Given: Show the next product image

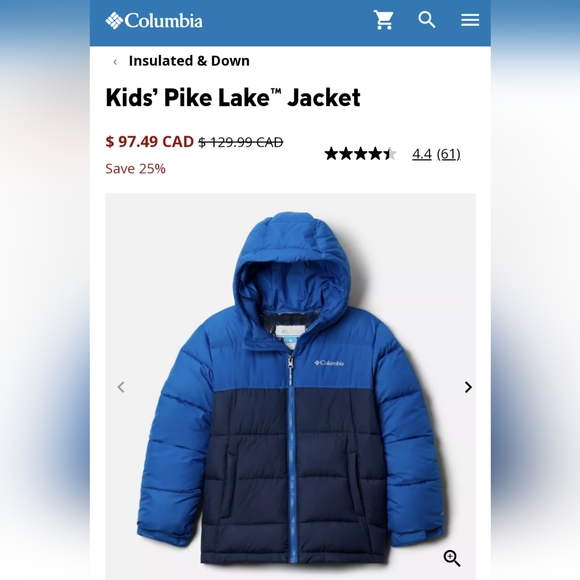Looking at the screenshot, I should coord(468,387).
